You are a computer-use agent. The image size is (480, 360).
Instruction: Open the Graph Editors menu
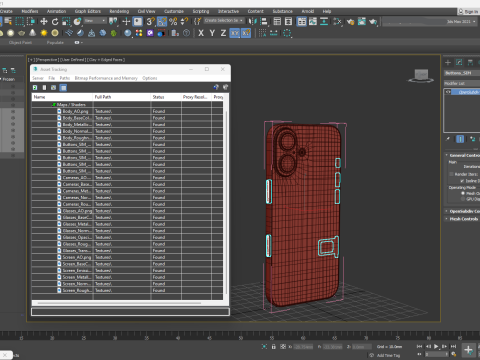[x=88, y=11]
